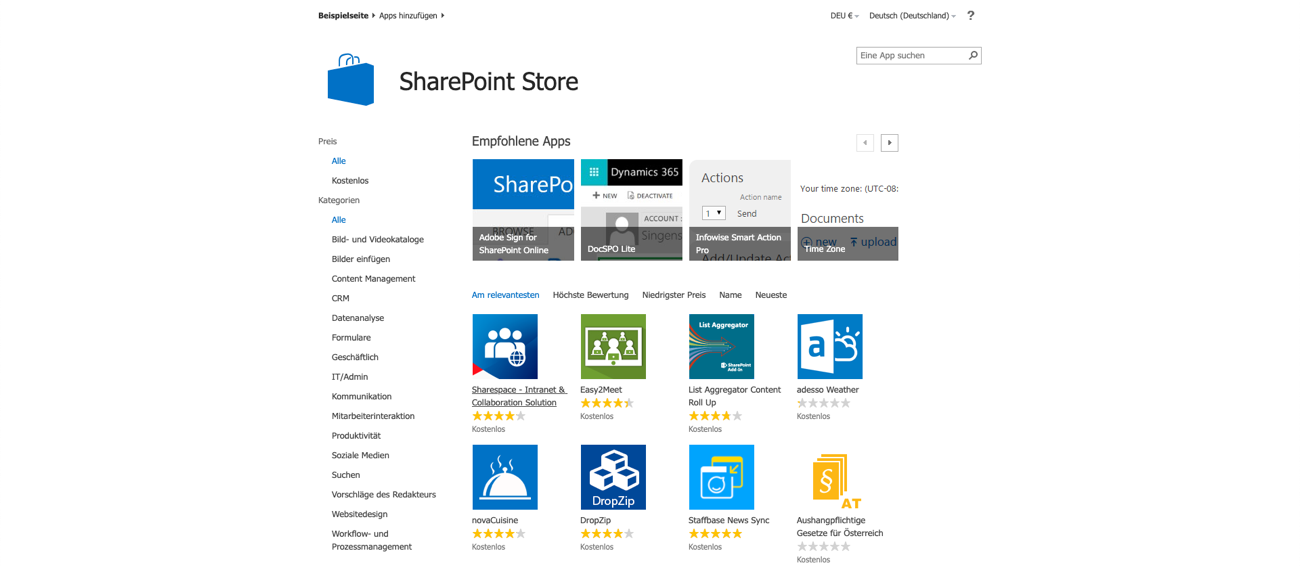Open the adesso Weather app icon
The width and height of the screenshot is (1300, 566).
point(829,347)
